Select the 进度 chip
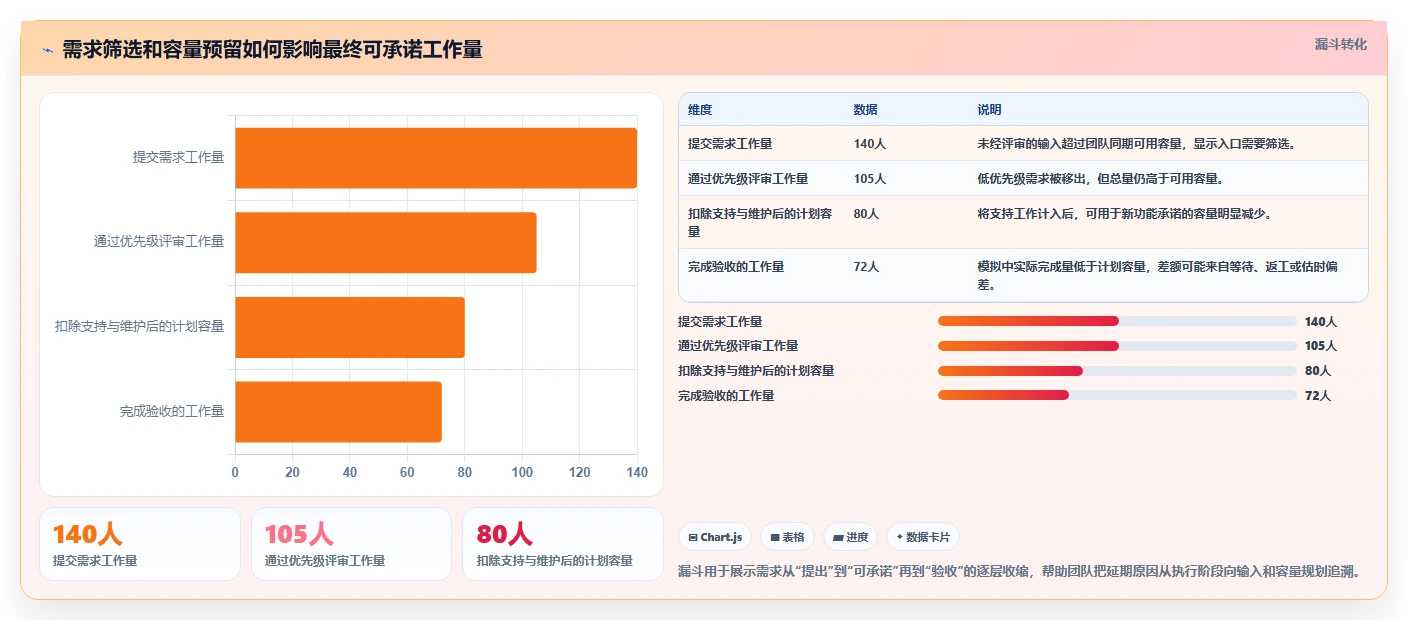Screen dimensions: 1408x620 [x=850, y=537]
